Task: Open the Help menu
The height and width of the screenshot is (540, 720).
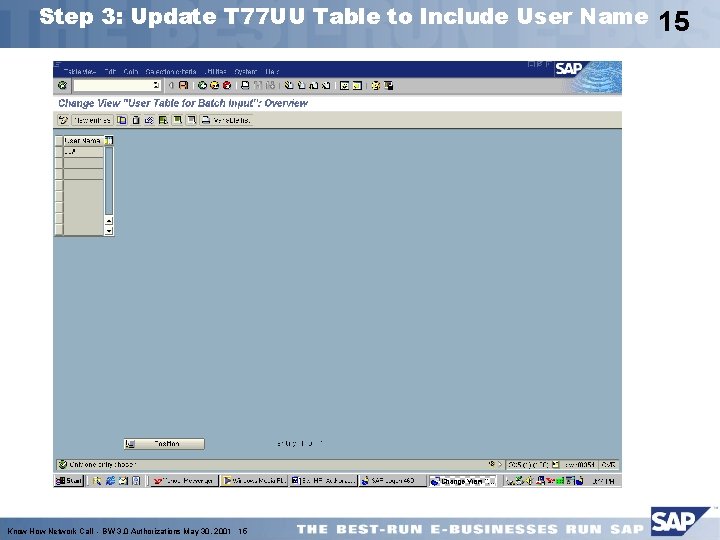Action: coord(272,72)
